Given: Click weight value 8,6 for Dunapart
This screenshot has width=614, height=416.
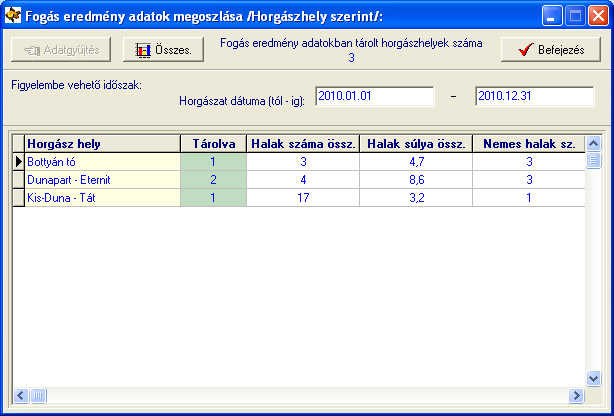Looking at the screenshot, I should pyautogui.click(x=416, y=180).
